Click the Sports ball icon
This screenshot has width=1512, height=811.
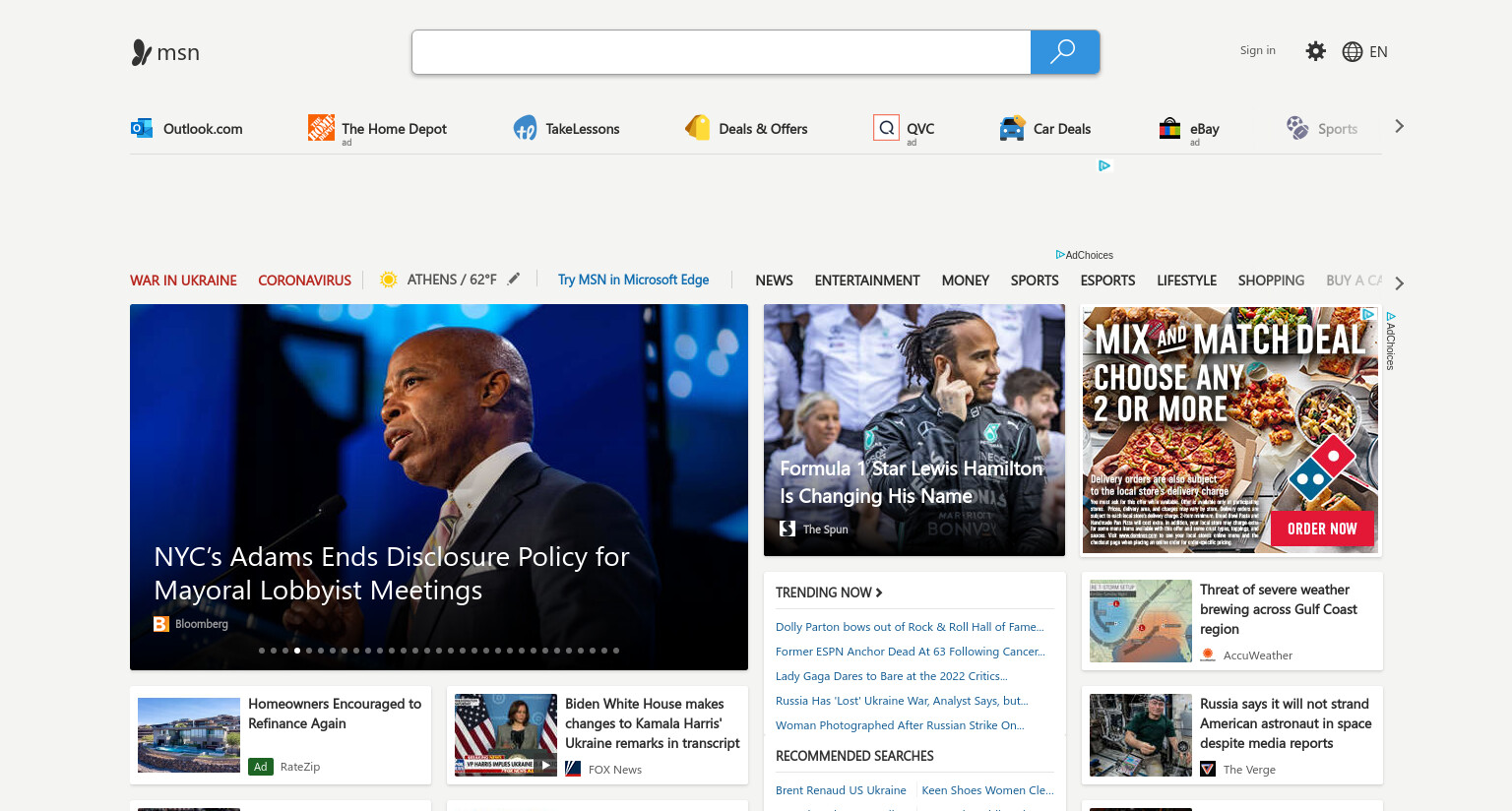(x=1297, y=128)
